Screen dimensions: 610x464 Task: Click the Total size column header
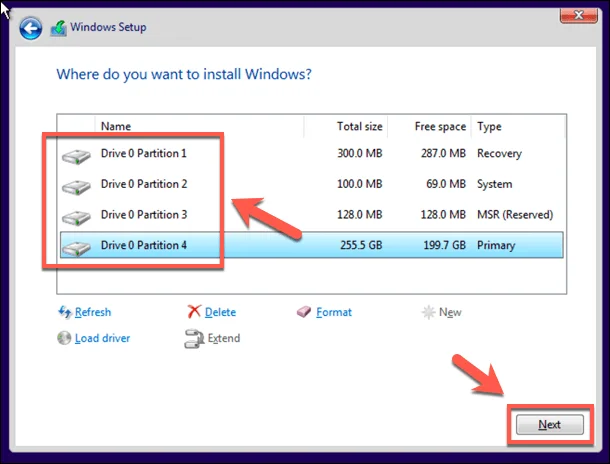358,127
